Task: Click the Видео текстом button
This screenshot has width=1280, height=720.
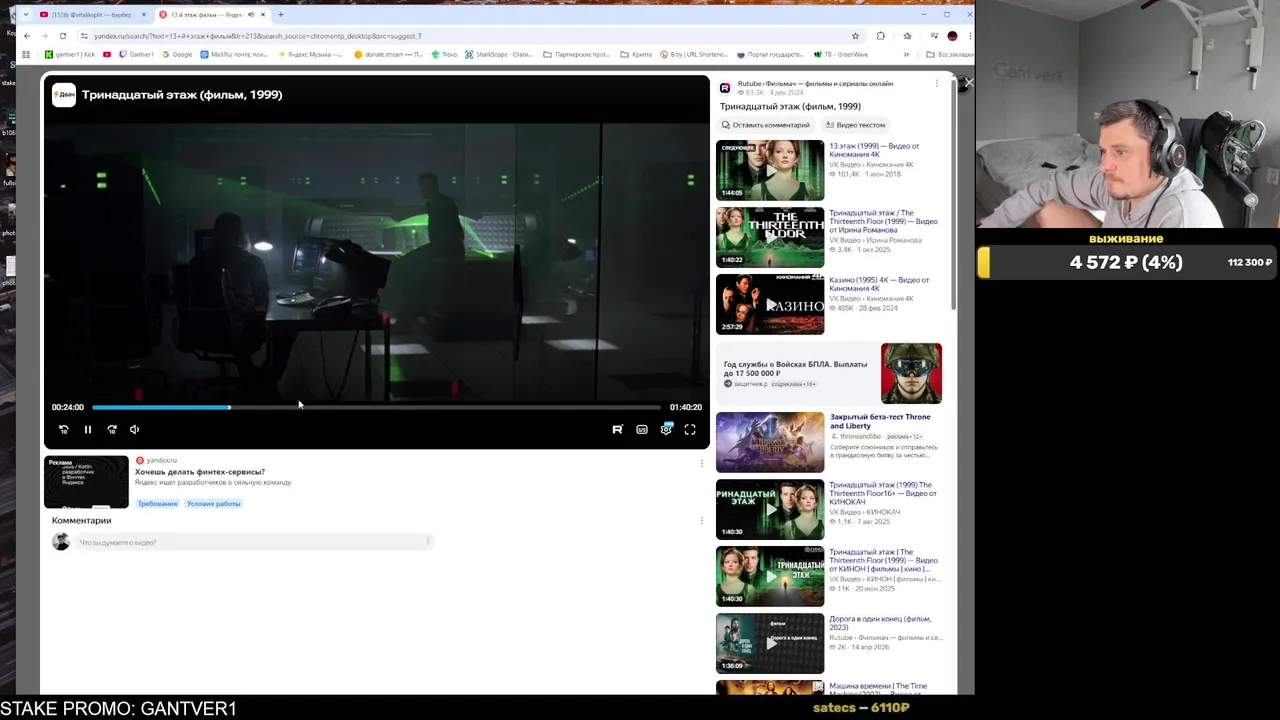Action: click(856, 125)
